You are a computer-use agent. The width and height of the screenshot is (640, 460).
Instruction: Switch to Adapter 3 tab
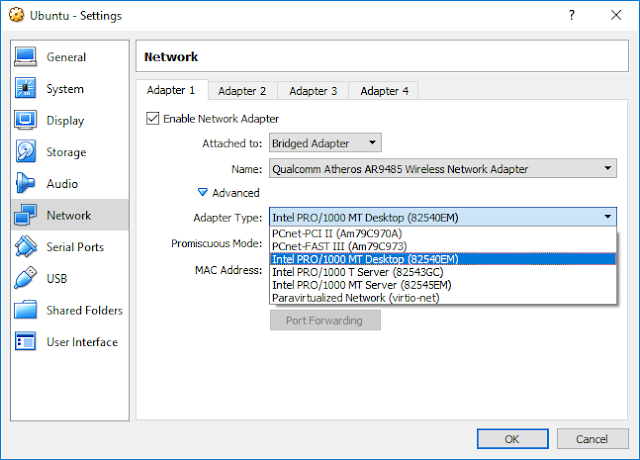[x=313, y=91]
